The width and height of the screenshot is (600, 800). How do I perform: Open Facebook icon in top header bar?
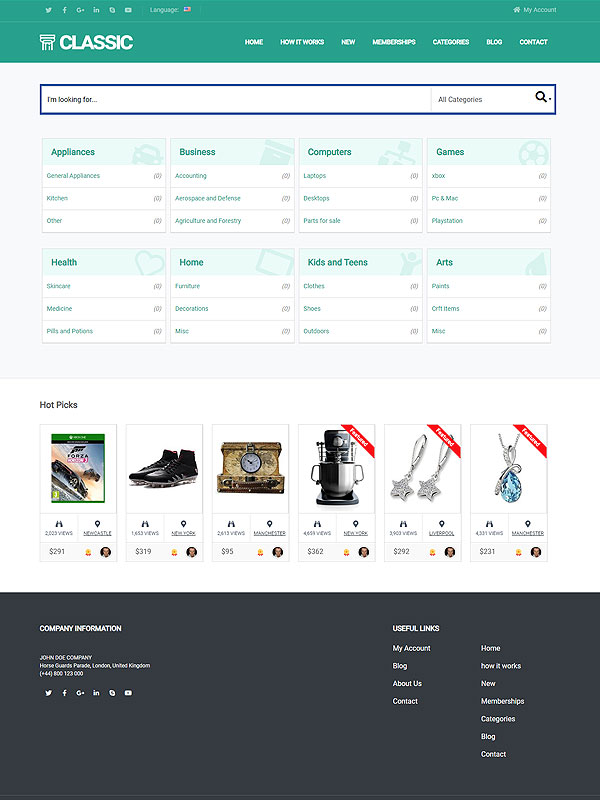pos(64,10)
